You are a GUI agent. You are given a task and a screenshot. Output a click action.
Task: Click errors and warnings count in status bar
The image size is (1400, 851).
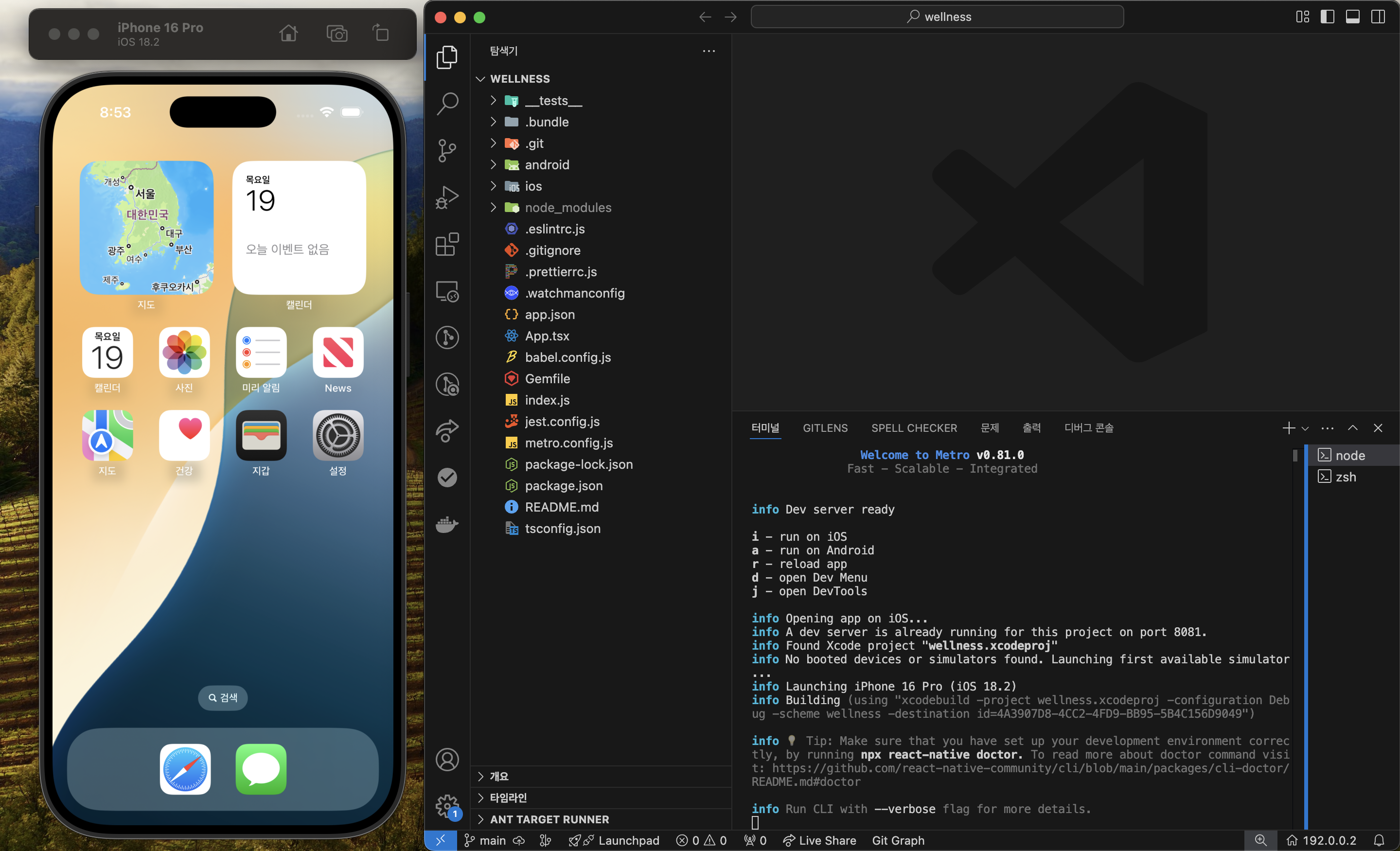coord(701,840)
